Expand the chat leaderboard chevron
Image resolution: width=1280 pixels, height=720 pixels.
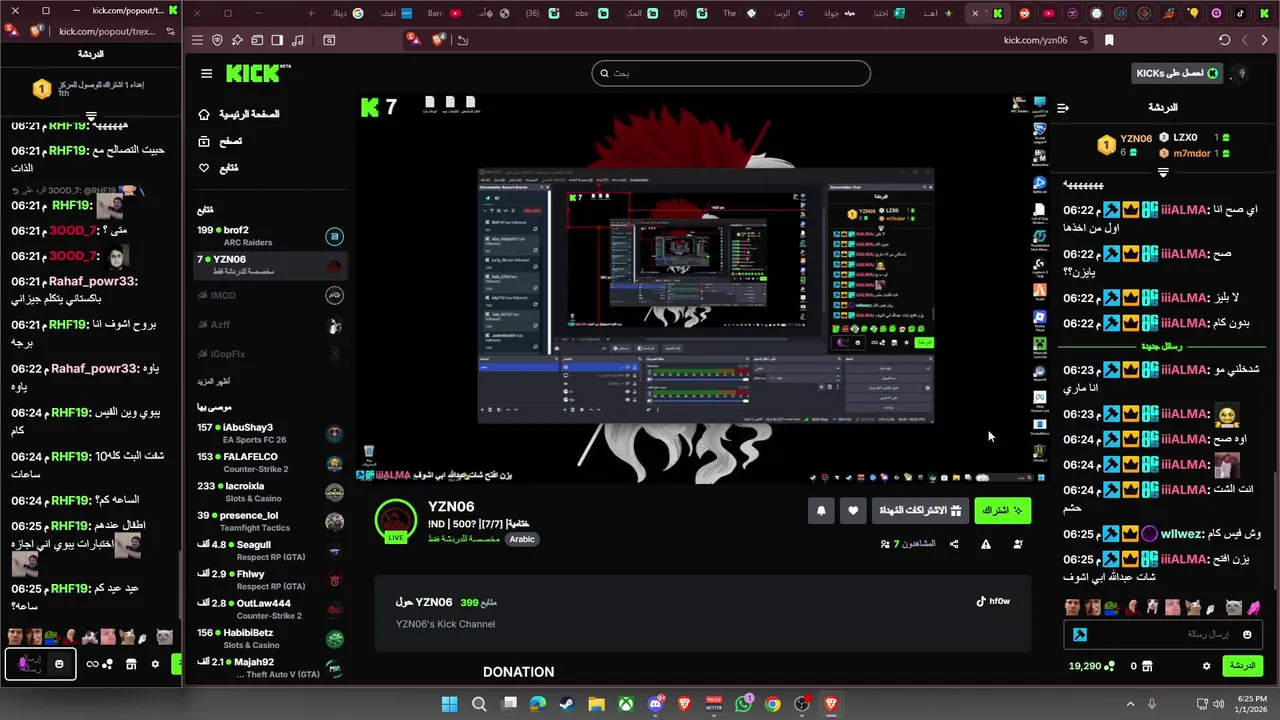point(1163,172)
